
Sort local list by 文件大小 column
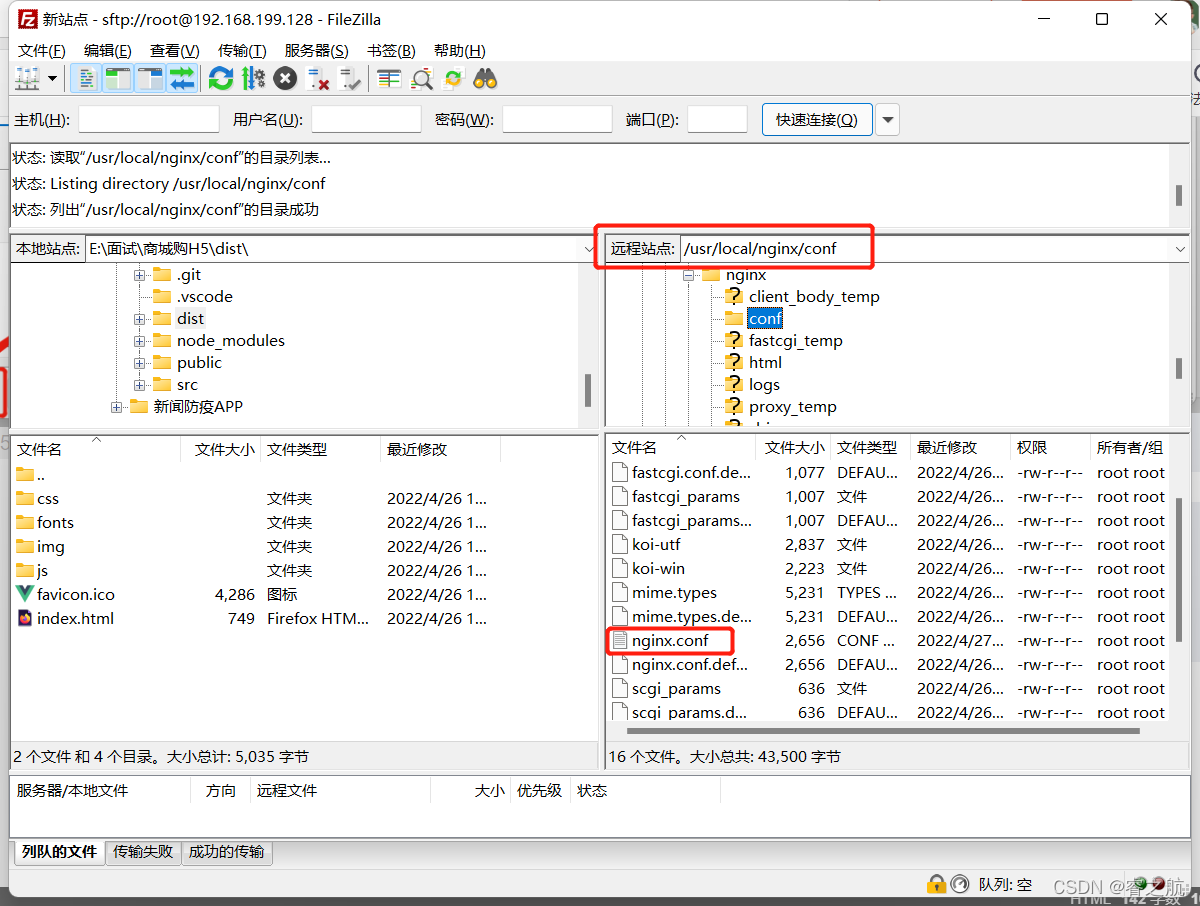221,449
